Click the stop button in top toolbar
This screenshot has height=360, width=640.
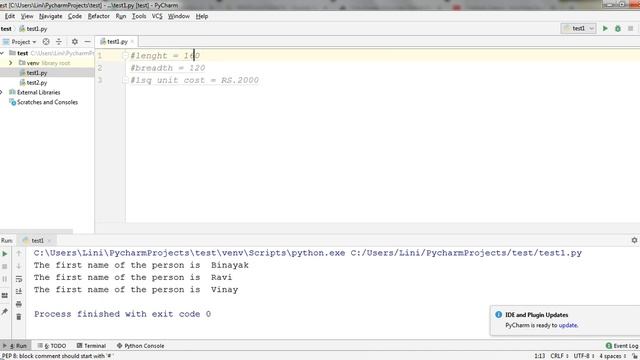[x=630, y=29]
